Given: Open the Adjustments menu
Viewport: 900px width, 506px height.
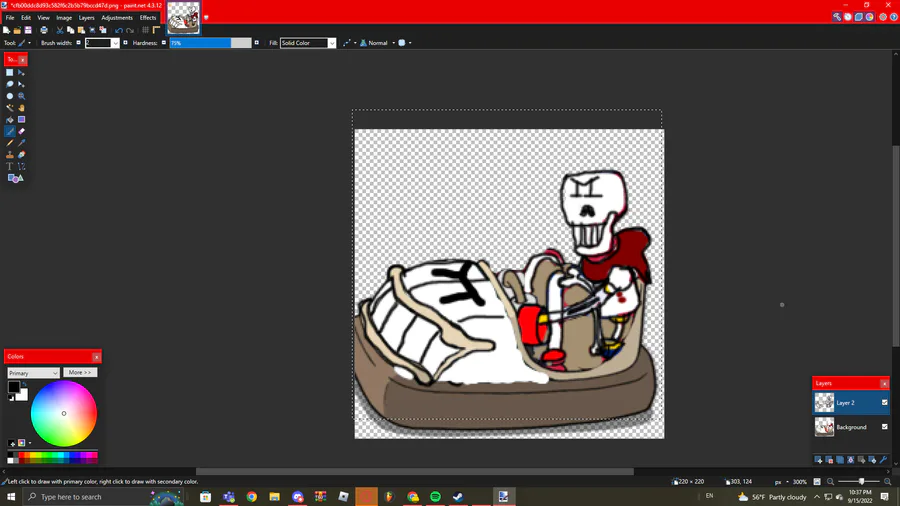Looking at the screenshot, I should coord(117,18).
